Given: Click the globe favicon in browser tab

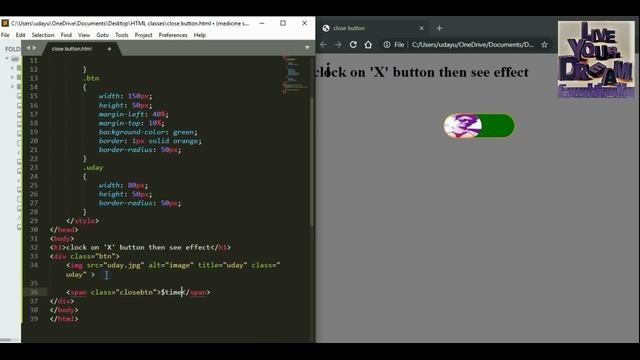Looking at the screenshot, I should pos(326,28).
